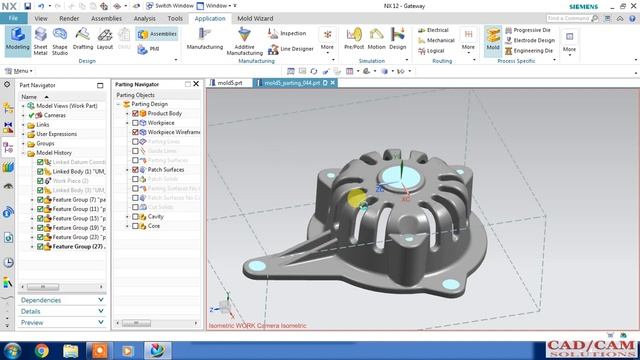The width and height of the screenshot is (640, 360).
Task: Open Additive Manufacturing
Action: [x=244, y=41]
